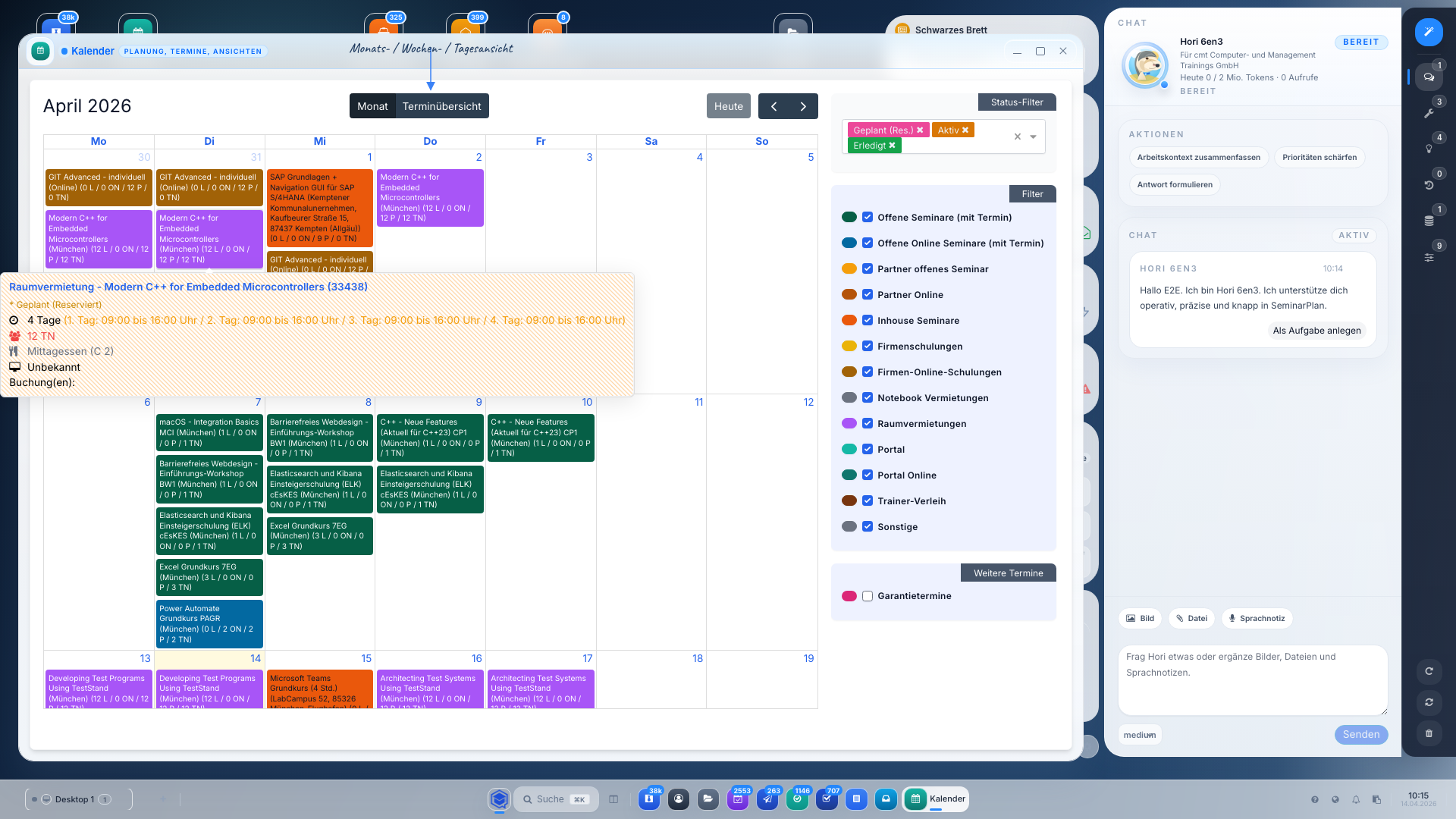Viewport: 1456px width, 819px height.
Task: Open the history sidebar icon
Action: click(1429, 185)
